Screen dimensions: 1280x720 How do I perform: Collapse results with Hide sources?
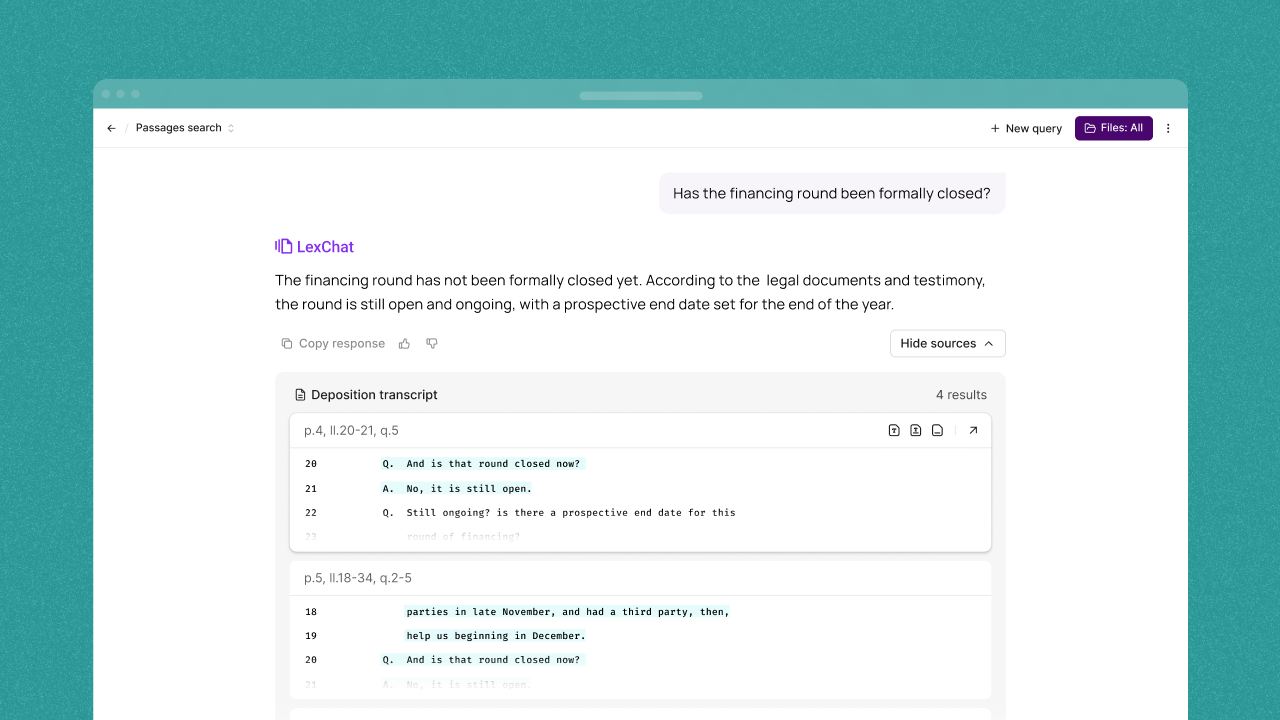(947, 343)
